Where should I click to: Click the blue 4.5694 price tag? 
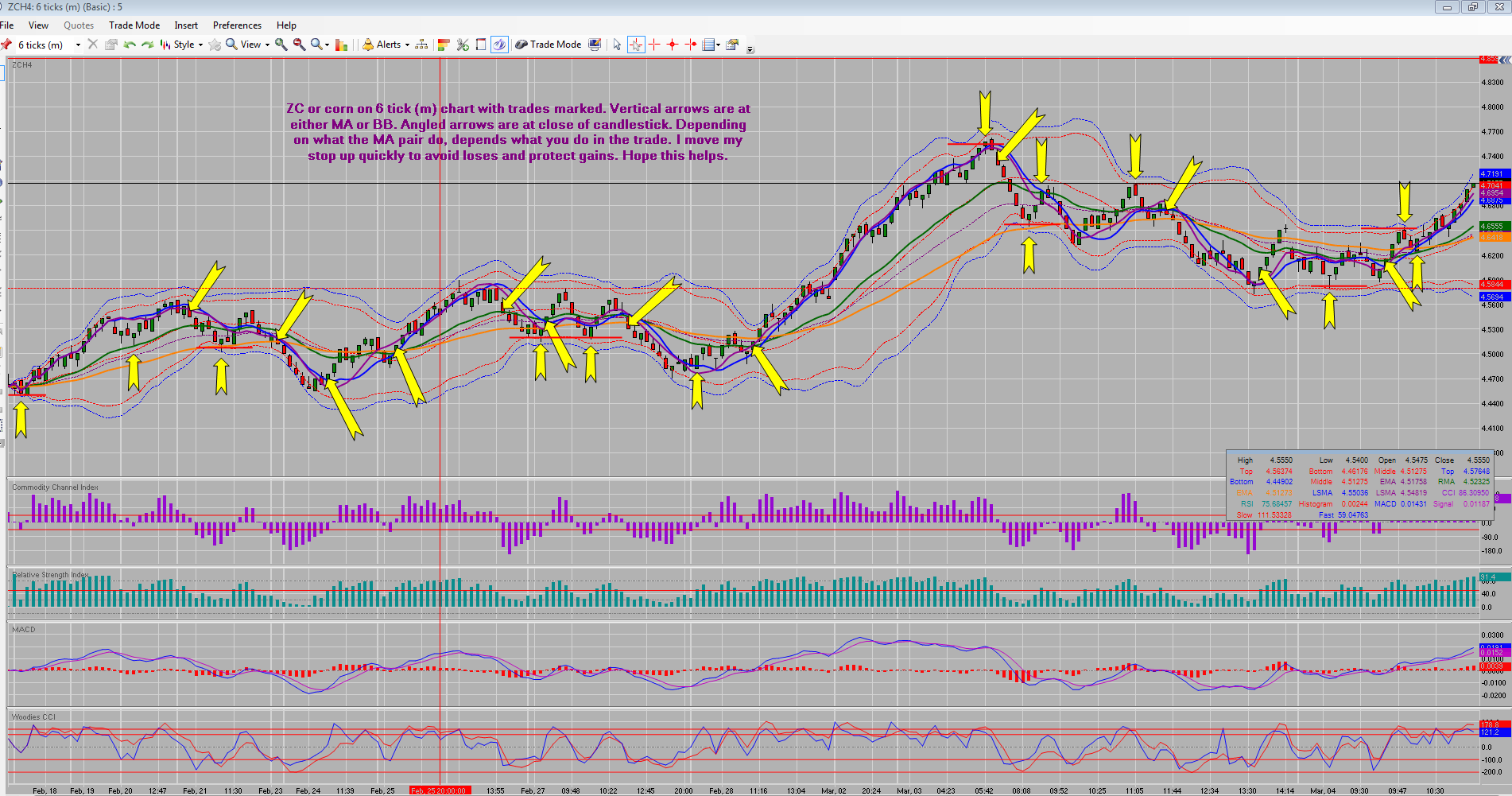pos(1495,297)
